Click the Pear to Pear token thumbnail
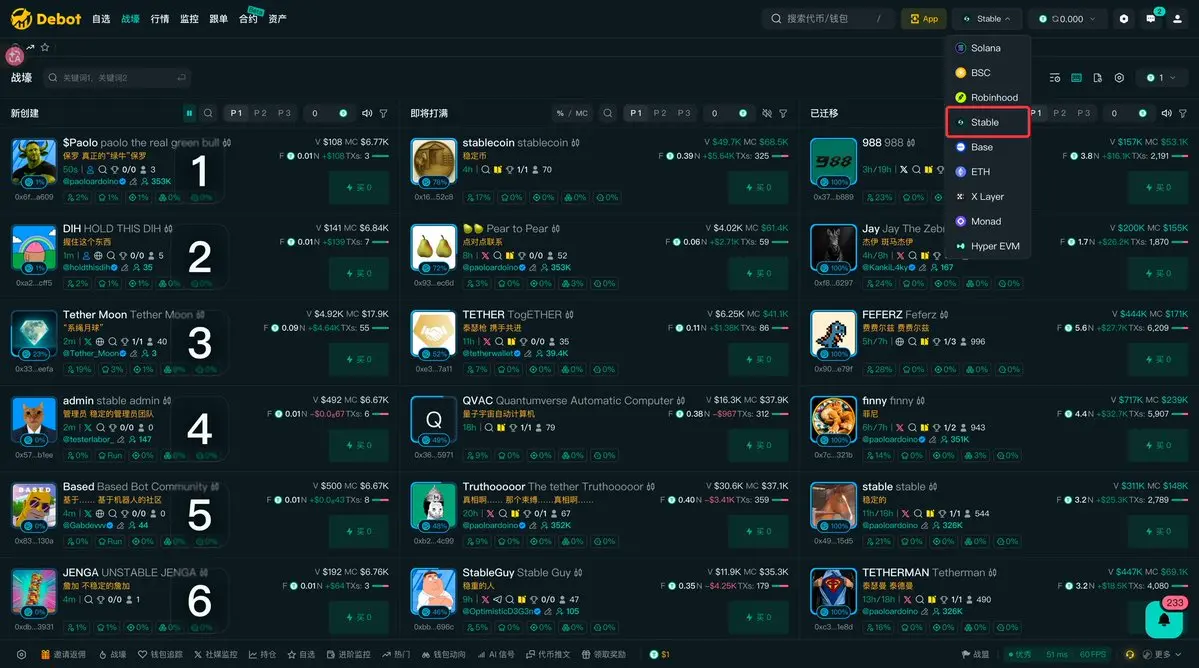 pyautogui.click(x=434, y=248)
